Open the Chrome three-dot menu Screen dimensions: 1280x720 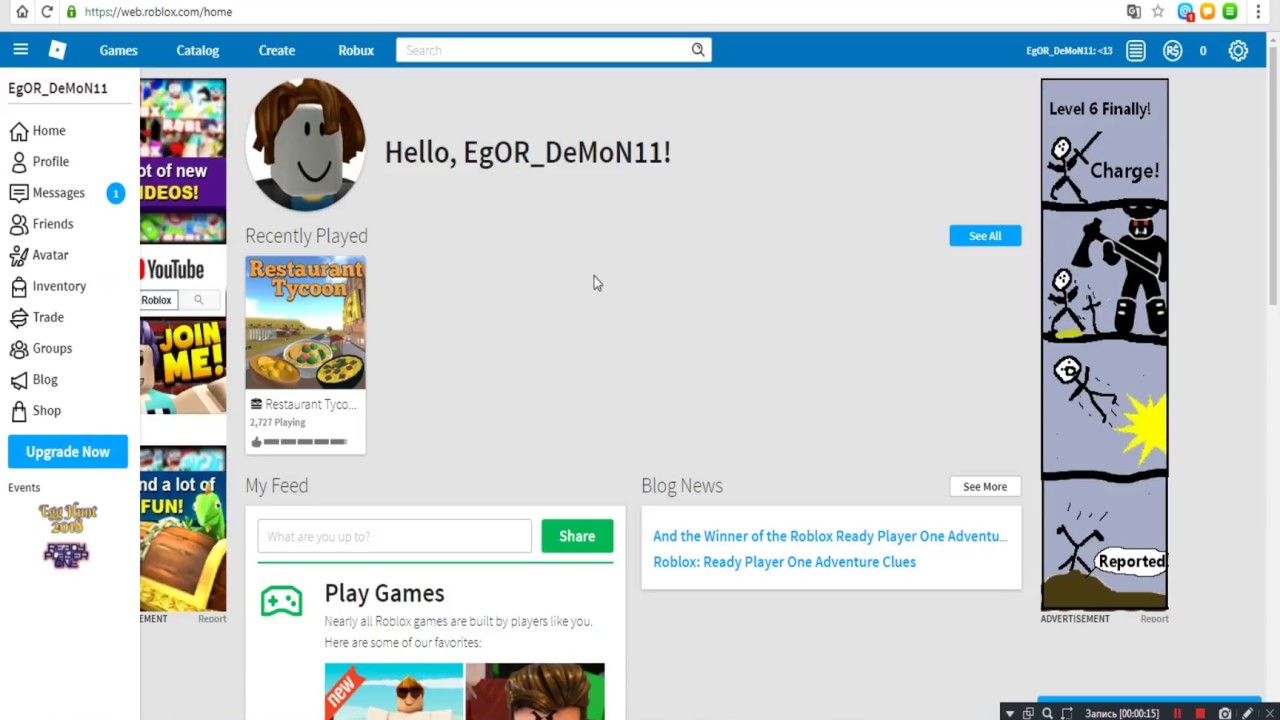pyautogui.click(x=1258, y=12)
